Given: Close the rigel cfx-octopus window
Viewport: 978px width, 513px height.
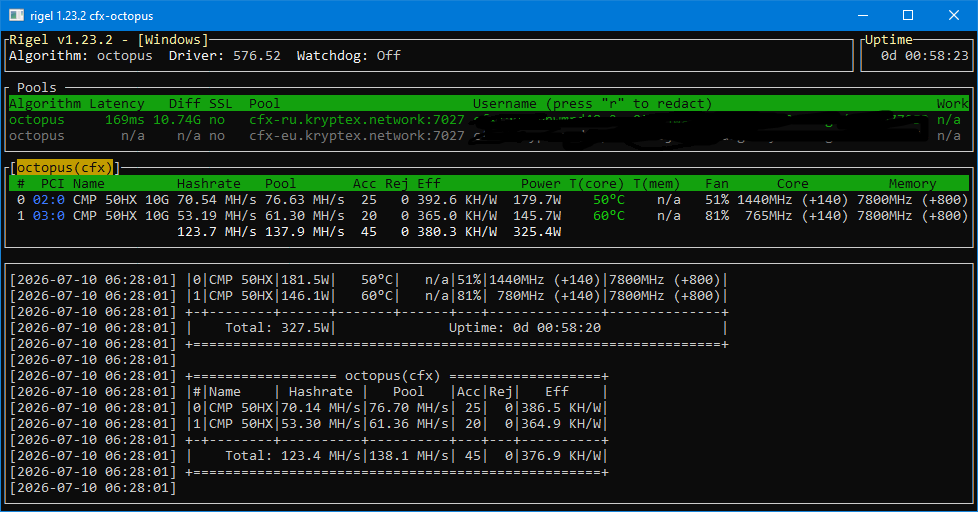Looking at the screenshot, I should coord(954,15).
